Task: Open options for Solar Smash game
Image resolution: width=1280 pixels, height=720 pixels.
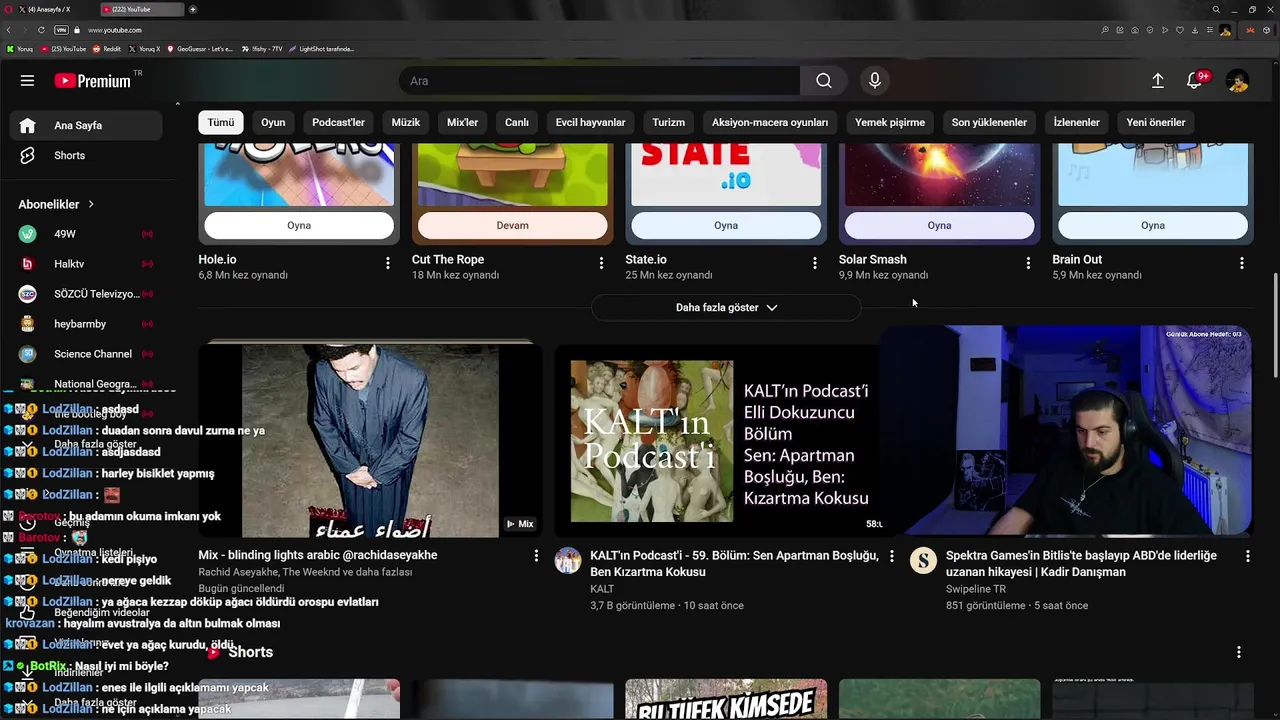Action: [1028, 263]
